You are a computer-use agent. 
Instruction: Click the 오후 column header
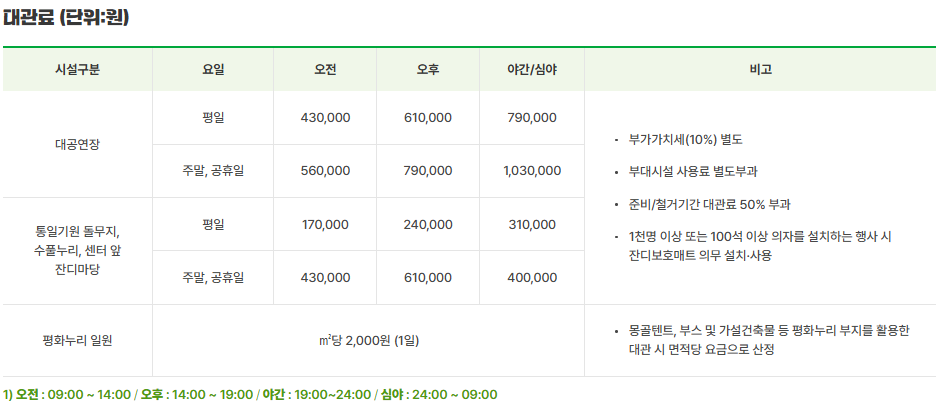point(428,69)
